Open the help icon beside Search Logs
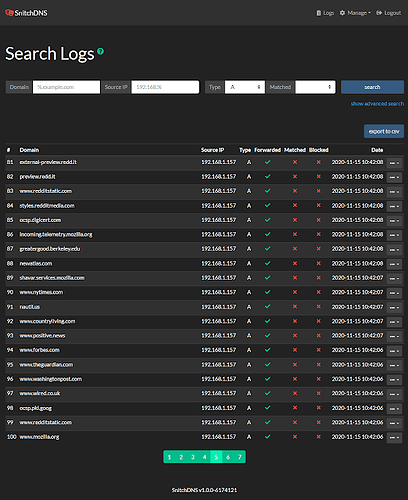 point(100,51)
